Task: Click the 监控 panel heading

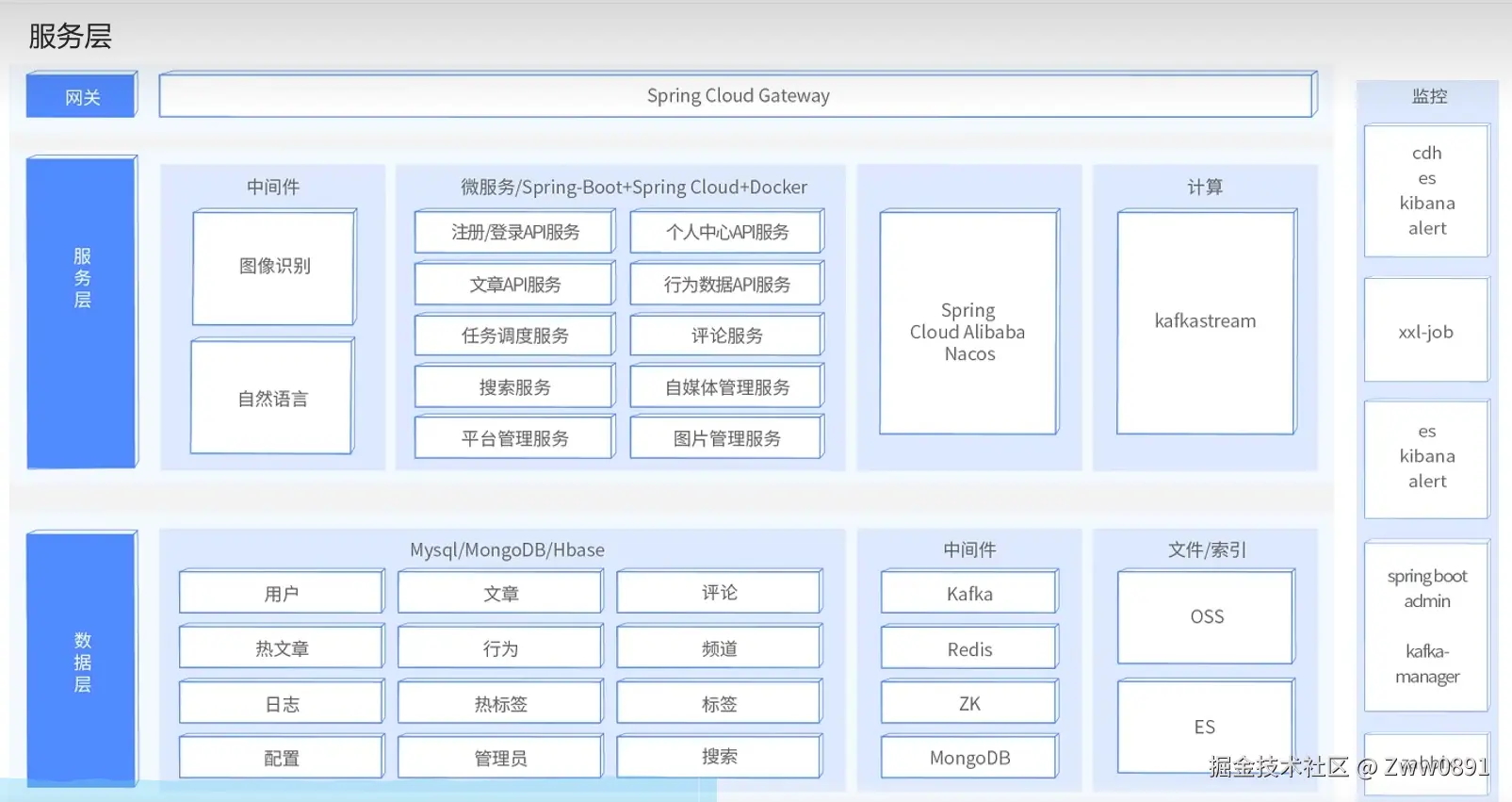Action: coord(1428,95)
